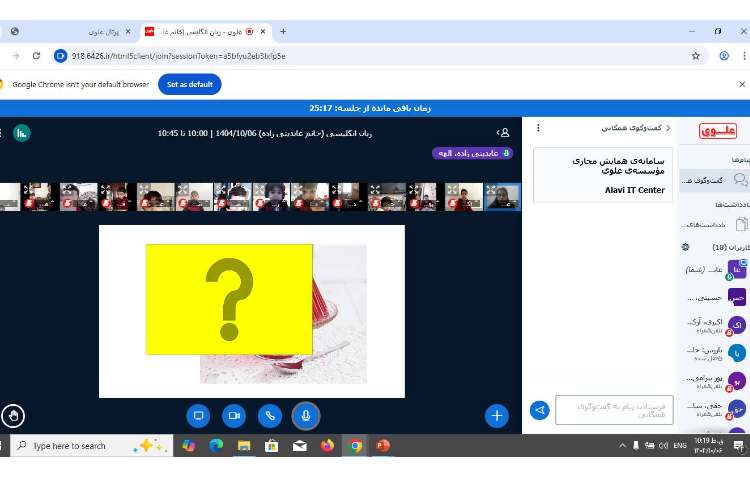Click the green connection status icon
Viewport: 750px width, 480px height.
21,132
